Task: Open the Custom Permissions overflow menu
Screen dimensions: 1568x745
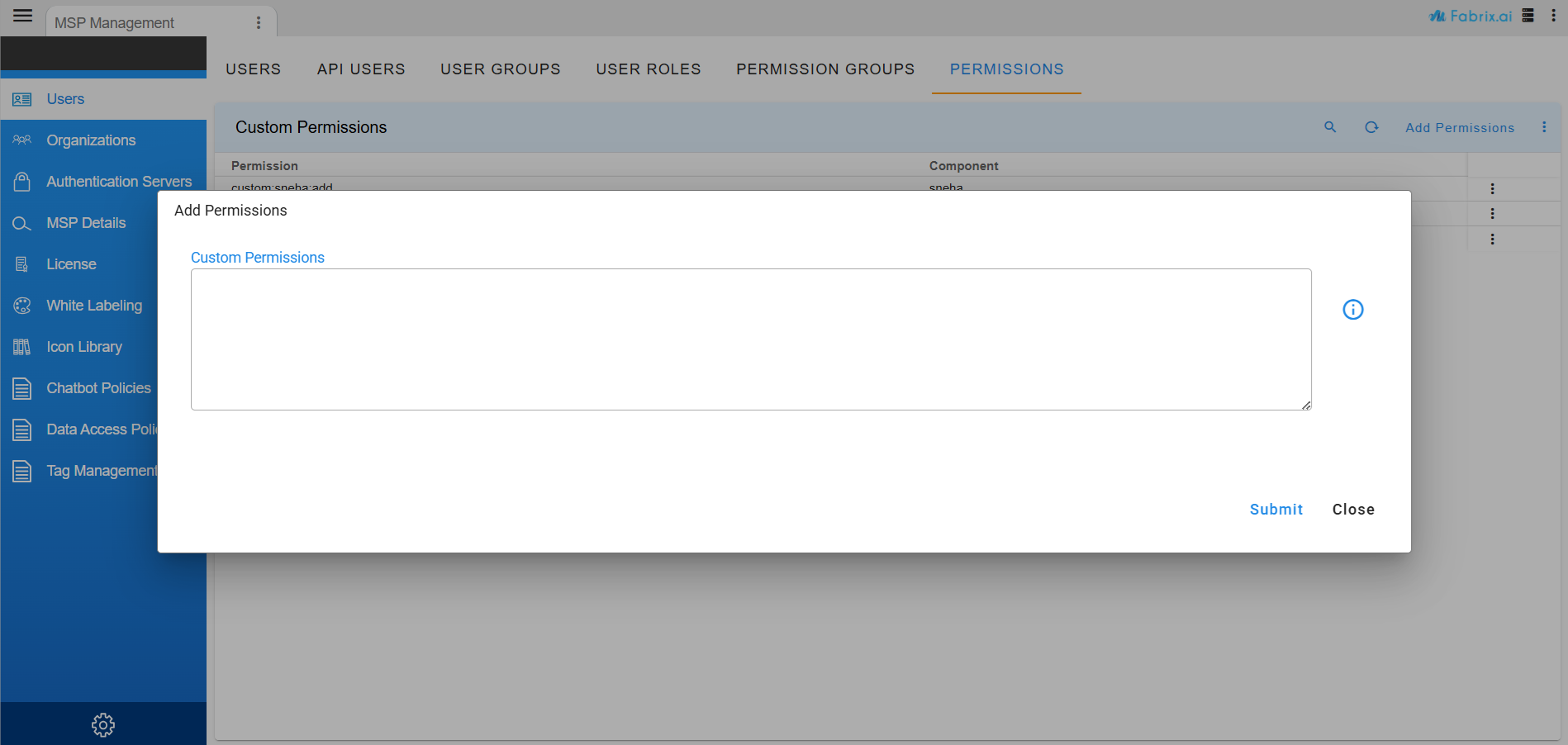Action: (1545, 127)
